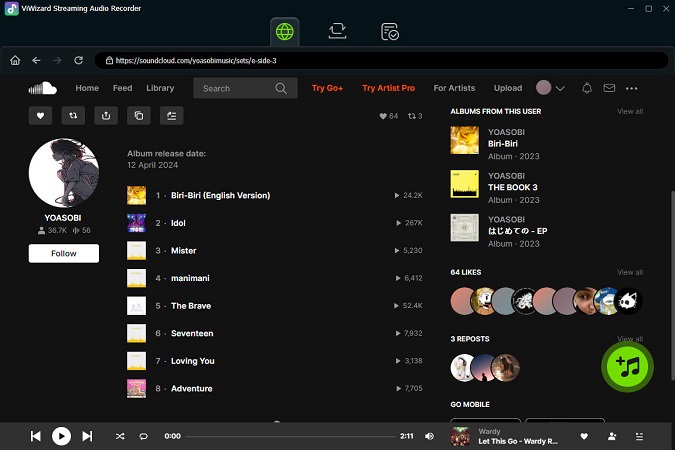Open the Feed menu item
Image resolution: width=675 pixels, height=450 pixels.
(x=122, y=88)
